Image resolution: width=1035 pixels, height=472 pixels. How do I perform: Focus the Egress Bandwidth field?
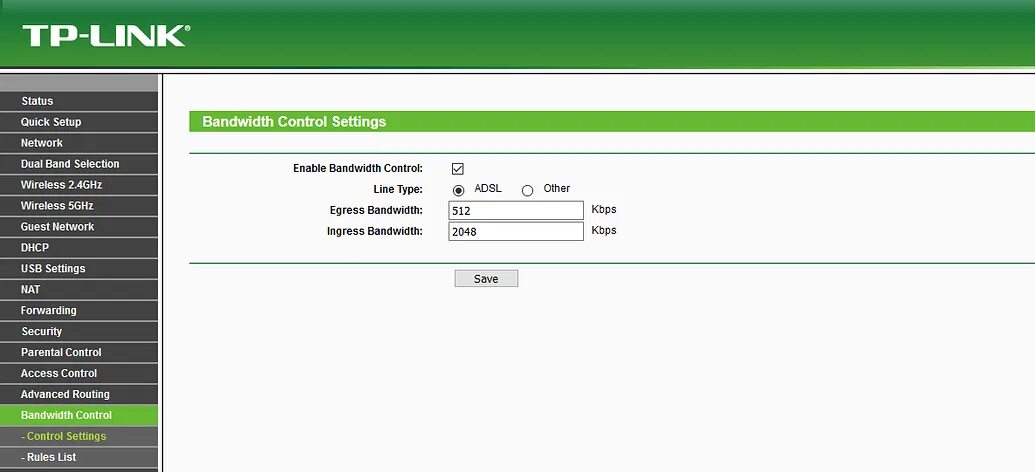pos(516,211)
